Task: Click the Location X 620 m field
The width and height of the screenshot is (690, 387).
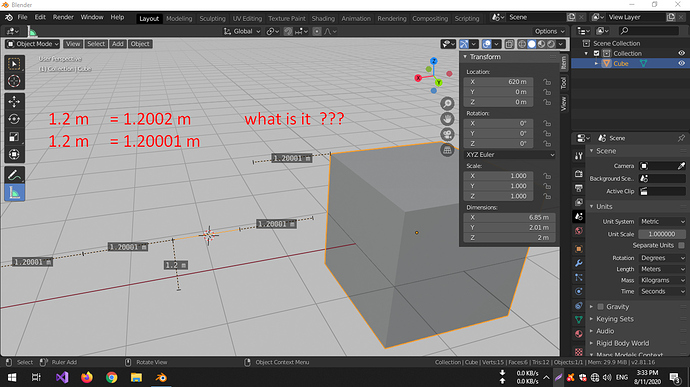Action: click(x=498, y=82)
